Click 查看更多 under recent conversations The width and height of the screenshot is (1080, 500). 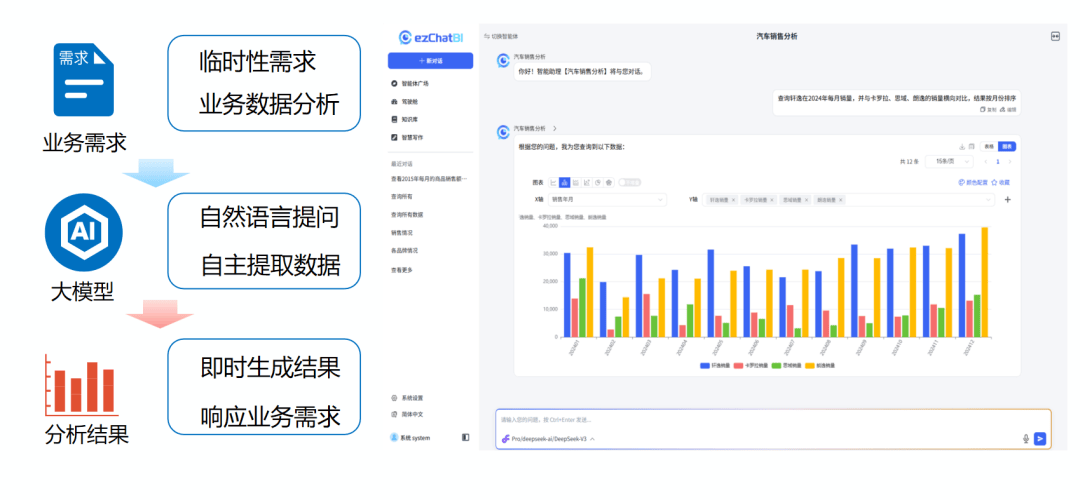pyautogui.click(x=402, y=269)
